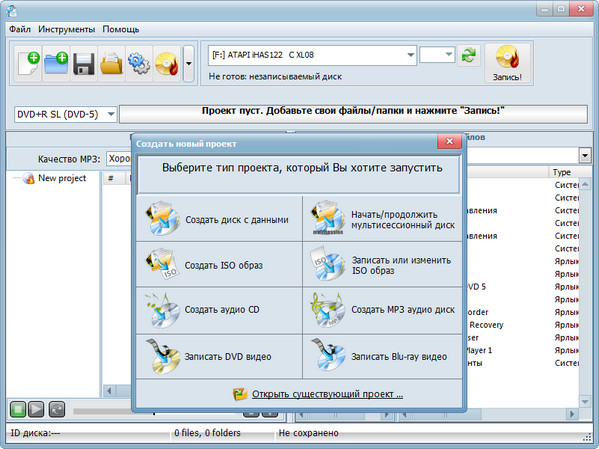Click the refresh drives green arrows icon
Screen dimensions: 599x449
tap(468, 55)
